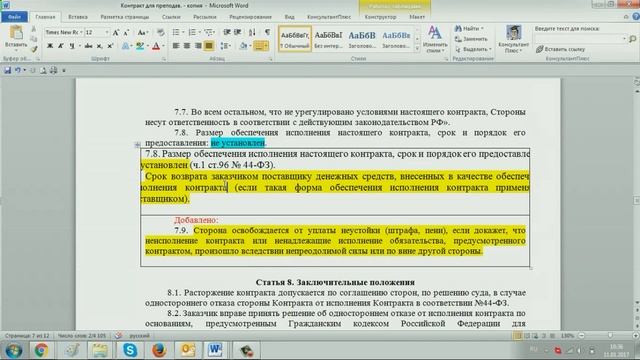Click the Decrease Indent icon
This screenshot has height=360, width=640.
click(x=227, y=32)
